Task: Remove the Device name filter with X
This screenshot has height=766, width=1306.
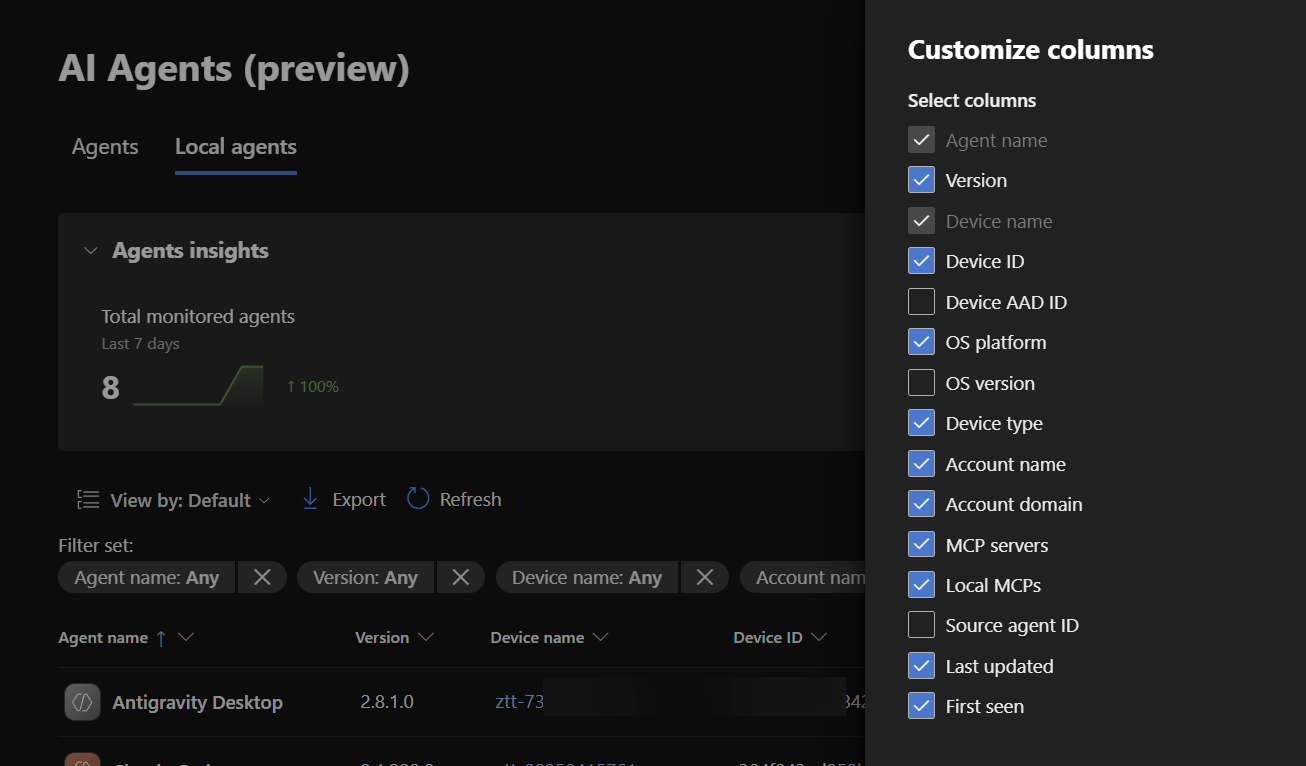Action: click(704, 577)
